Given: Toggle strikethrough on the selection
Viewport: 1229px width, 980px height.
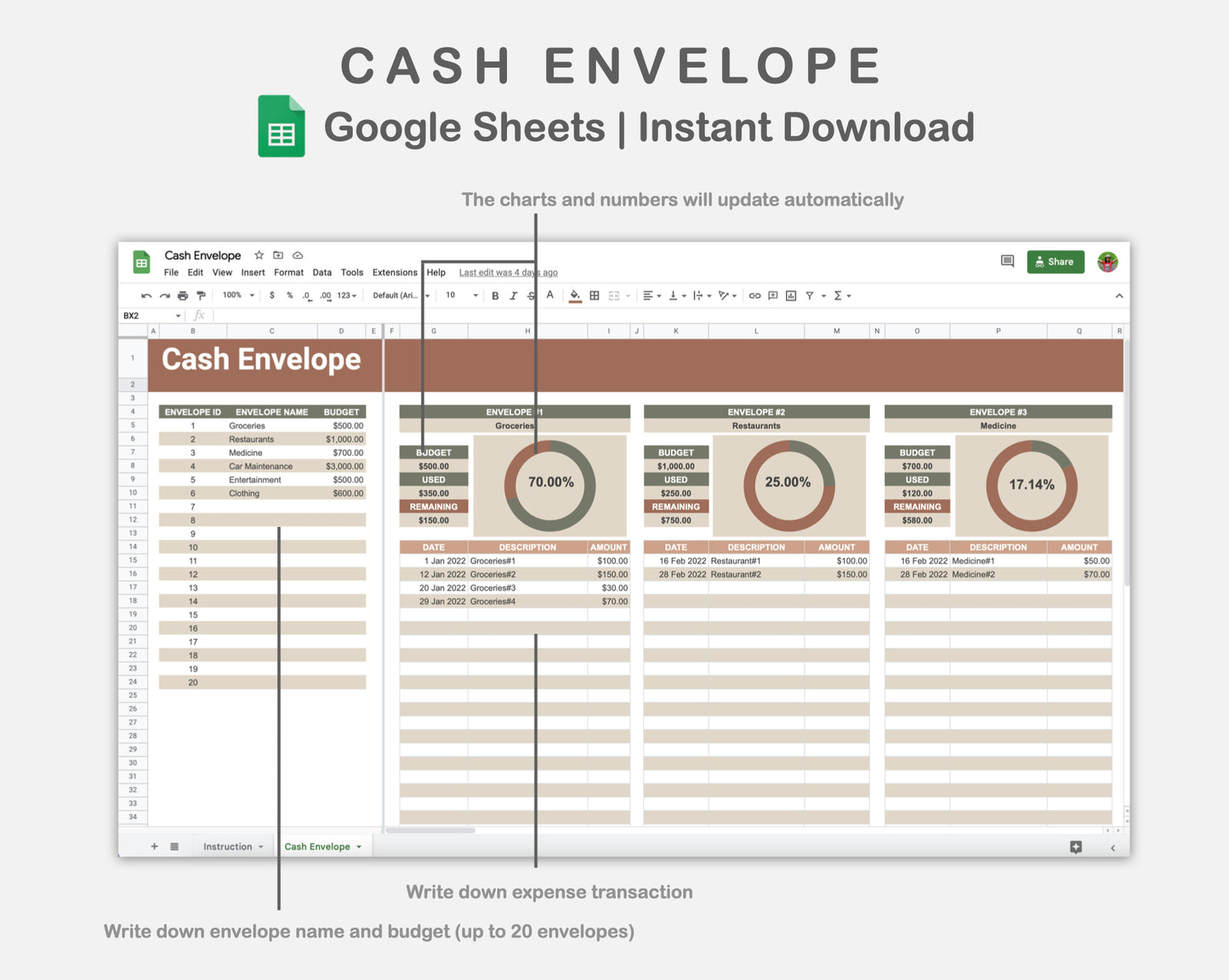Looking at the screenshot, I should (x=530, y=295).
